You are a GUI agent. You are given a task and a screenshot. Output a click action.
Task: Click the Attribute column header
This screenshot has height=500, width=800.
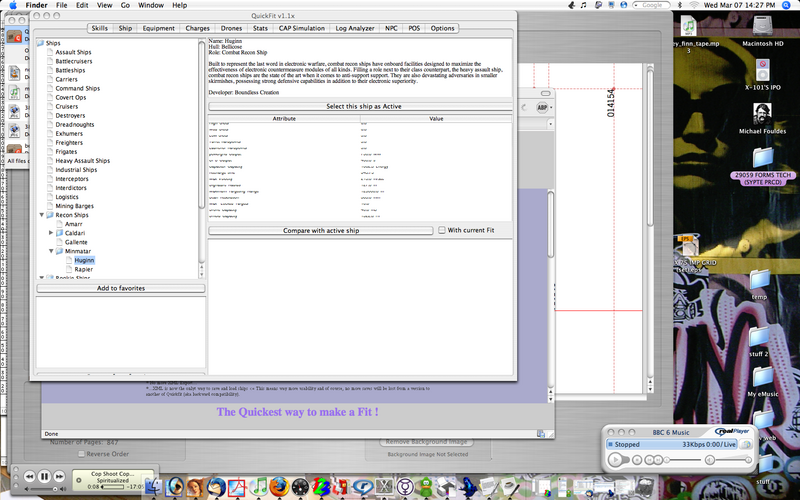(x=284, y=118)
